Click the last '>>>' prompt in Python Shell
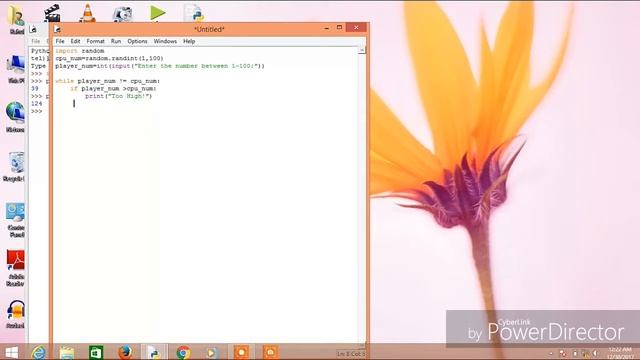 36,111
